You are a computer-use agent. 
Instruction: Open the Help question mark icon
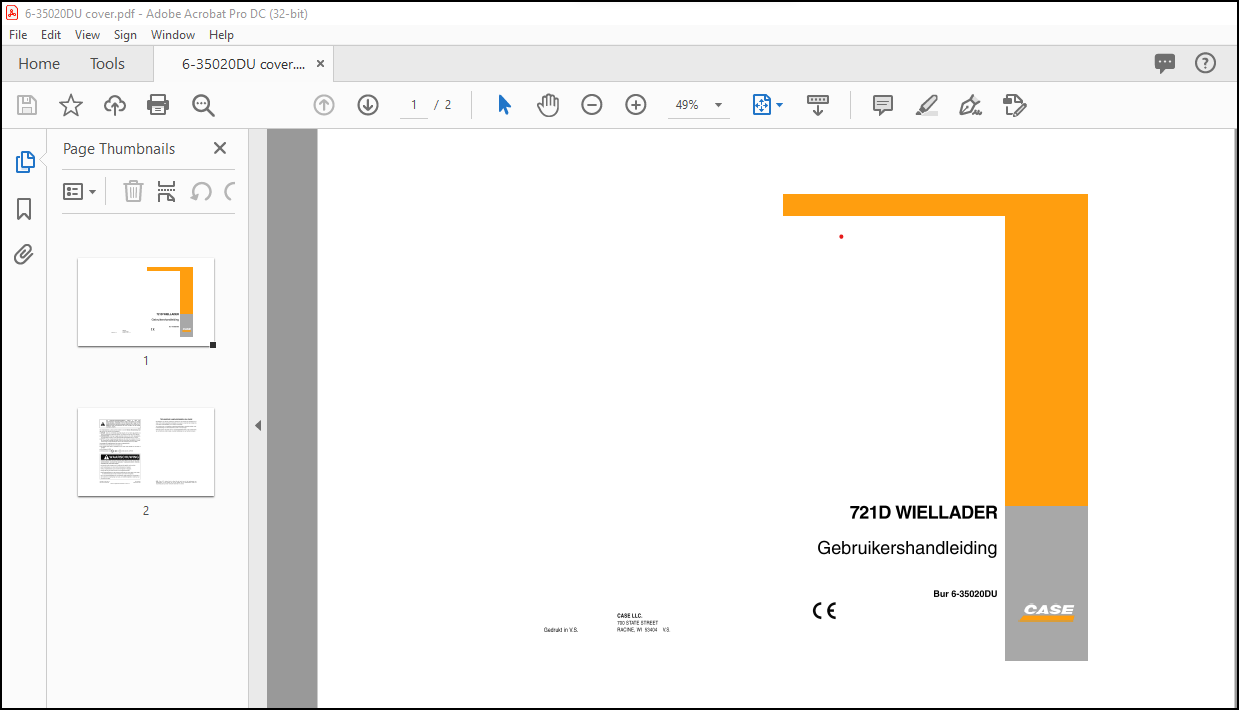pos(1206,63)
